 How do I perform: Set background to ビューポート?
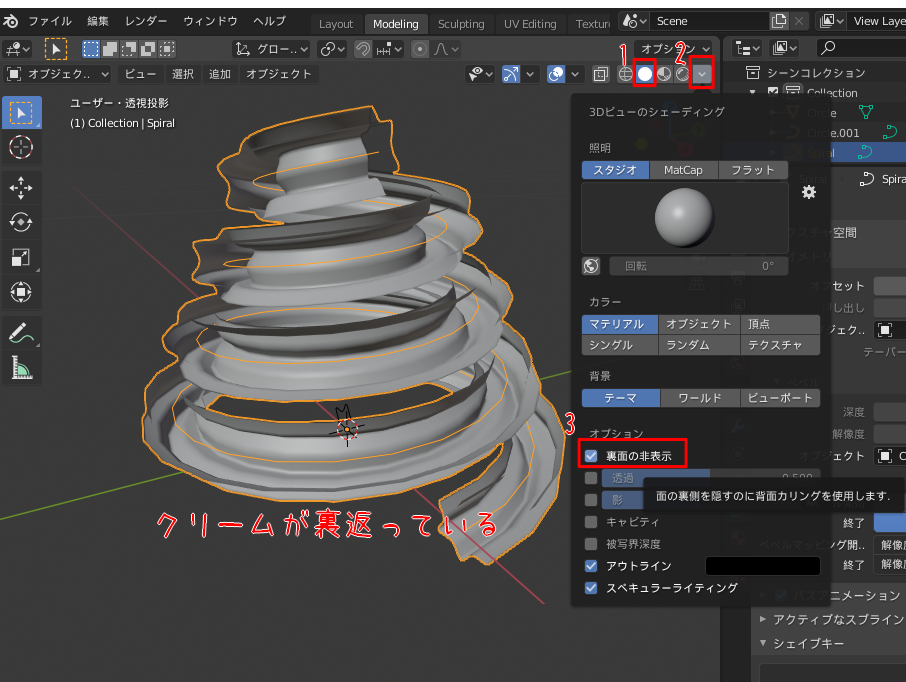[x=780, y=398]
